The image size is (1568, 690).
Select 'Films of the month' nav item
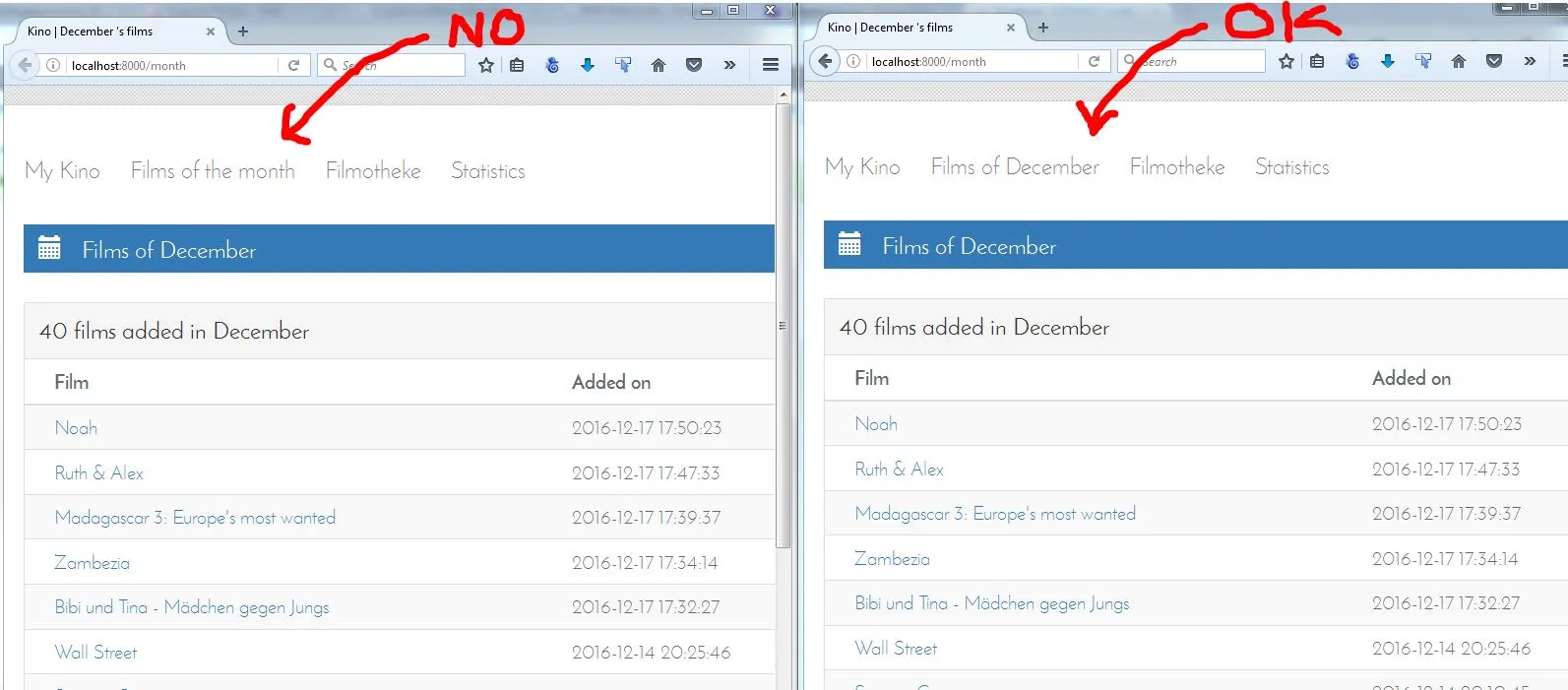pos(213,170)
